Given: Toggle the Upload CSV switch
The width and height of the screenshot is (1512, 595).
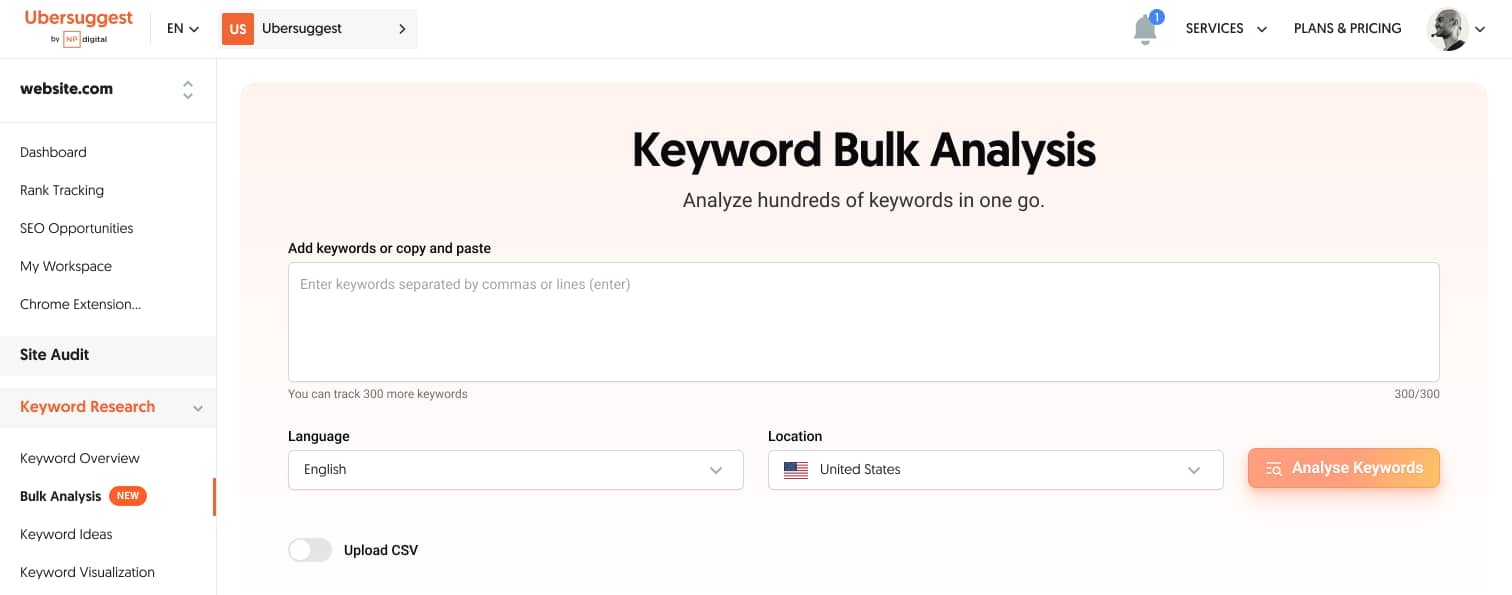Looking at the screenshot, I should pyautogui.click(x=310, y=550).
